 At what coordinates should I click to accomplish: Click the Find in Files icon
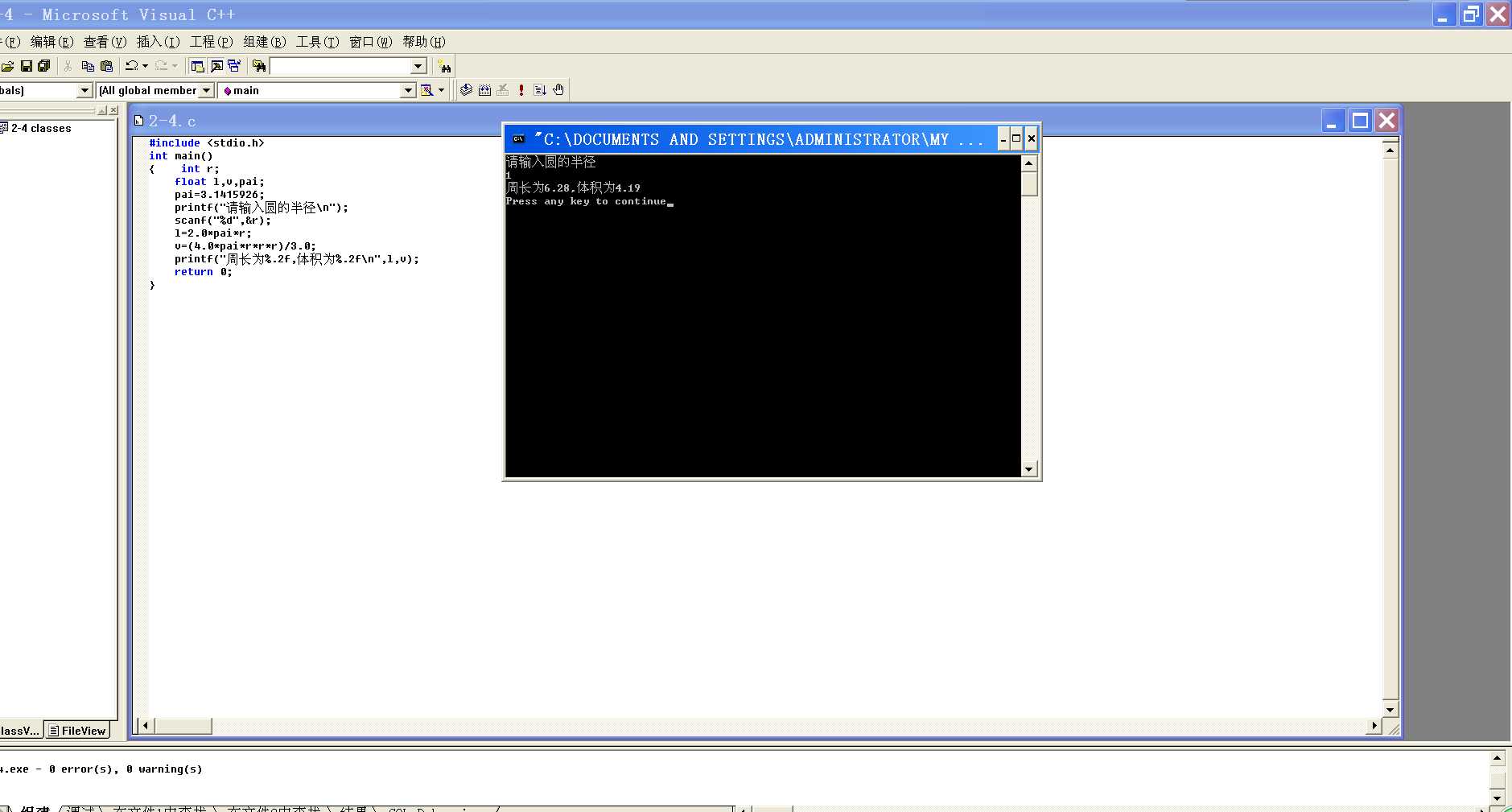click(x=259, y=66)
